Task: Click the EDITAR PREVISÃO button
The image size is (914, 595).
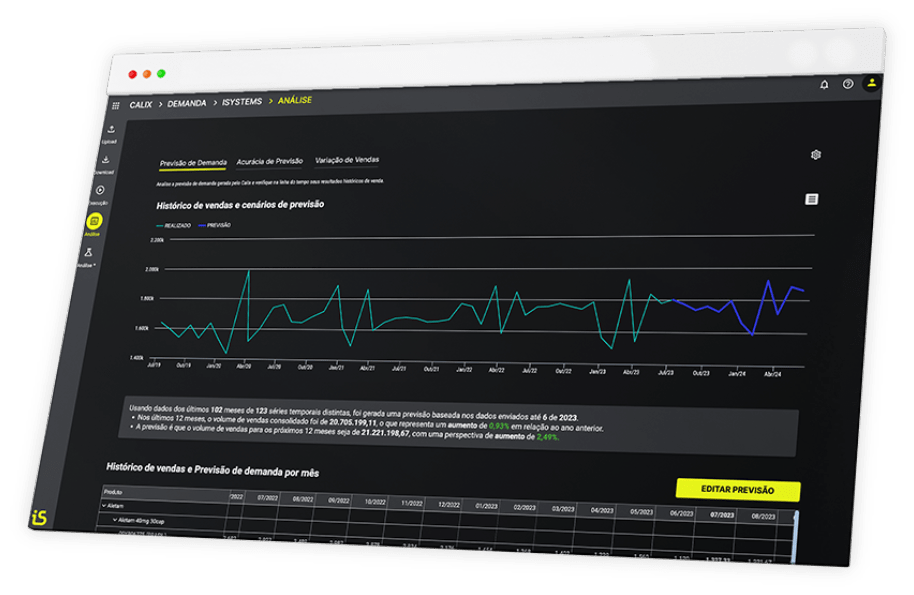Action: pyautogui.click(x=738, y=490)
